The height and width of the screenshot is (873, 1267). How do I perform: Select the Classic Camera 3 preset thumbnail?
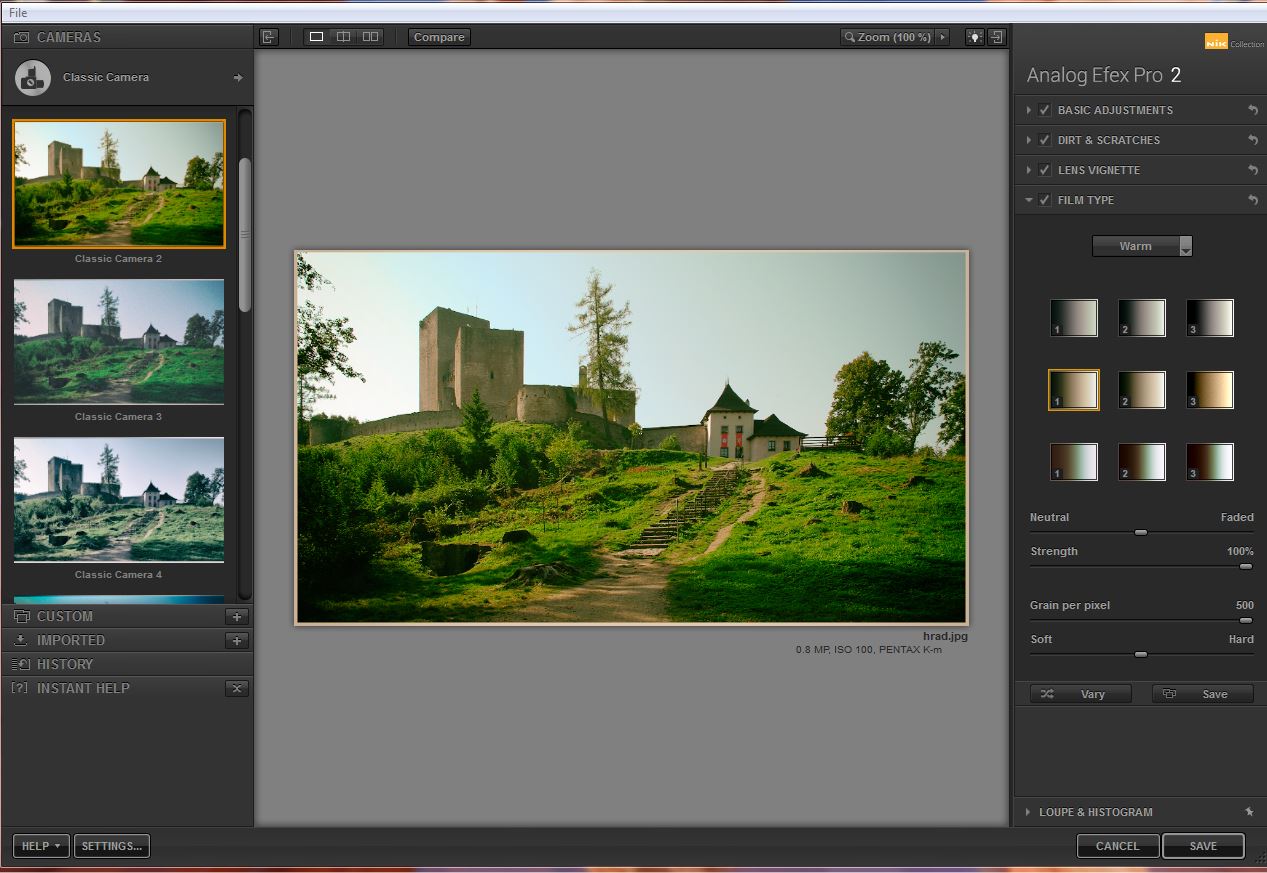point(119,342)
